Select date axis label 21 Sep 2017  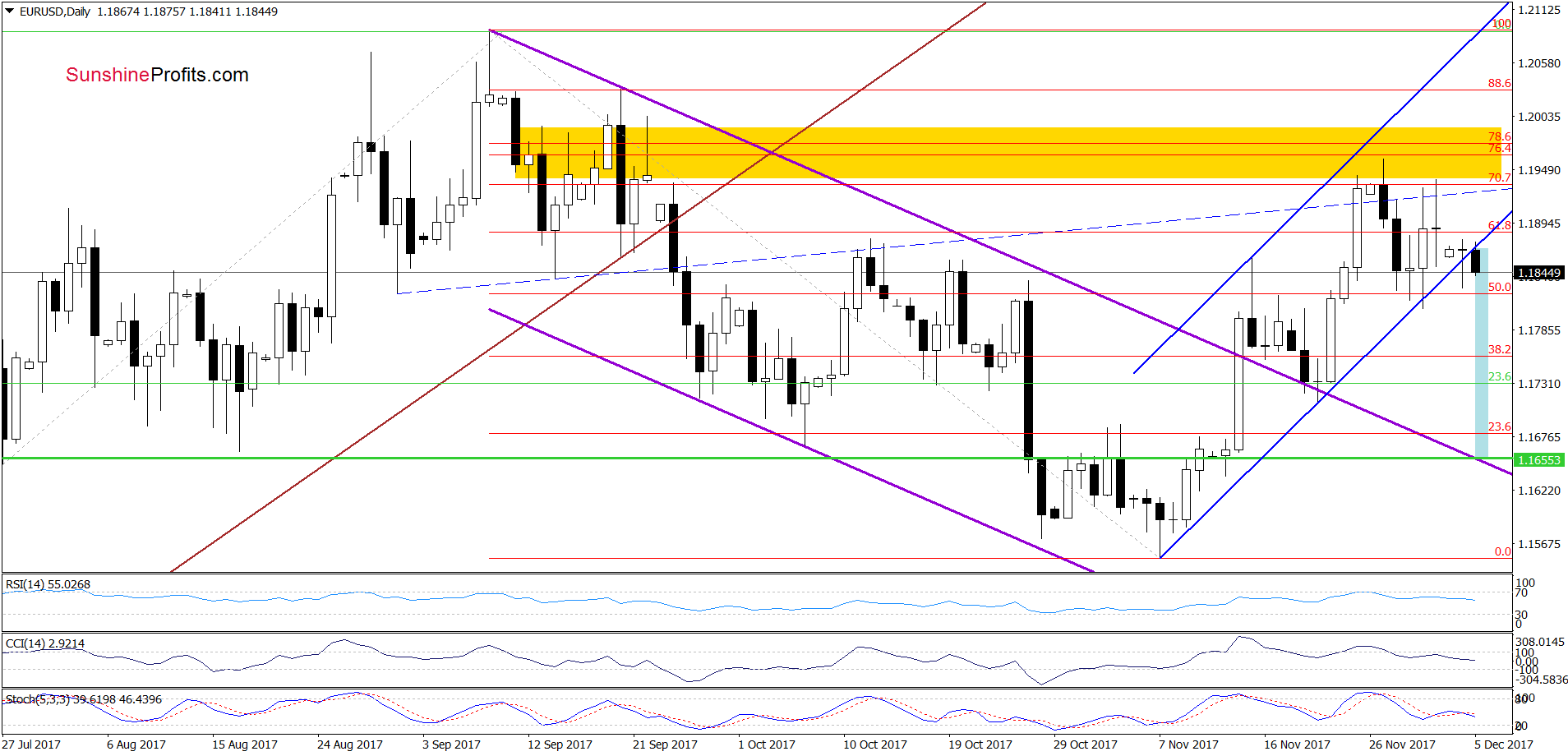tap(665, 744)
